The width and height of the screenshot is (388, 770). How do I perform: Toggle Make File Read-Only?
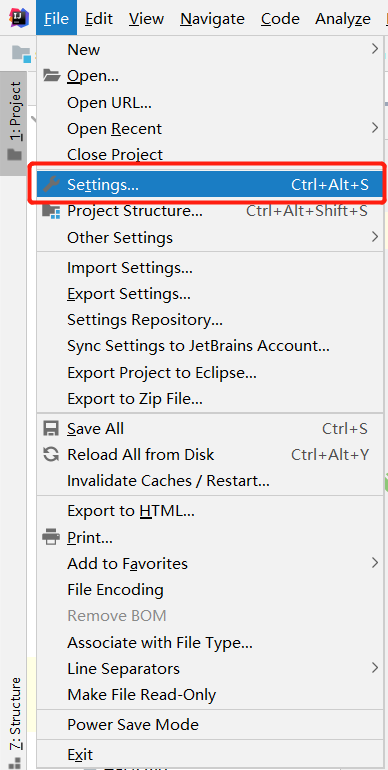pos(210,694)
